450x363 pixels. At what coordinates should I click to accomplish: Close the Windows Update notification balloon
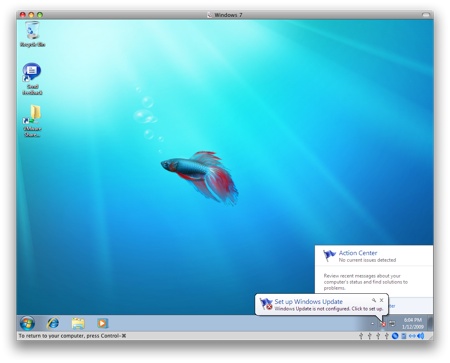pyautogui.click(x=381, y=300)
